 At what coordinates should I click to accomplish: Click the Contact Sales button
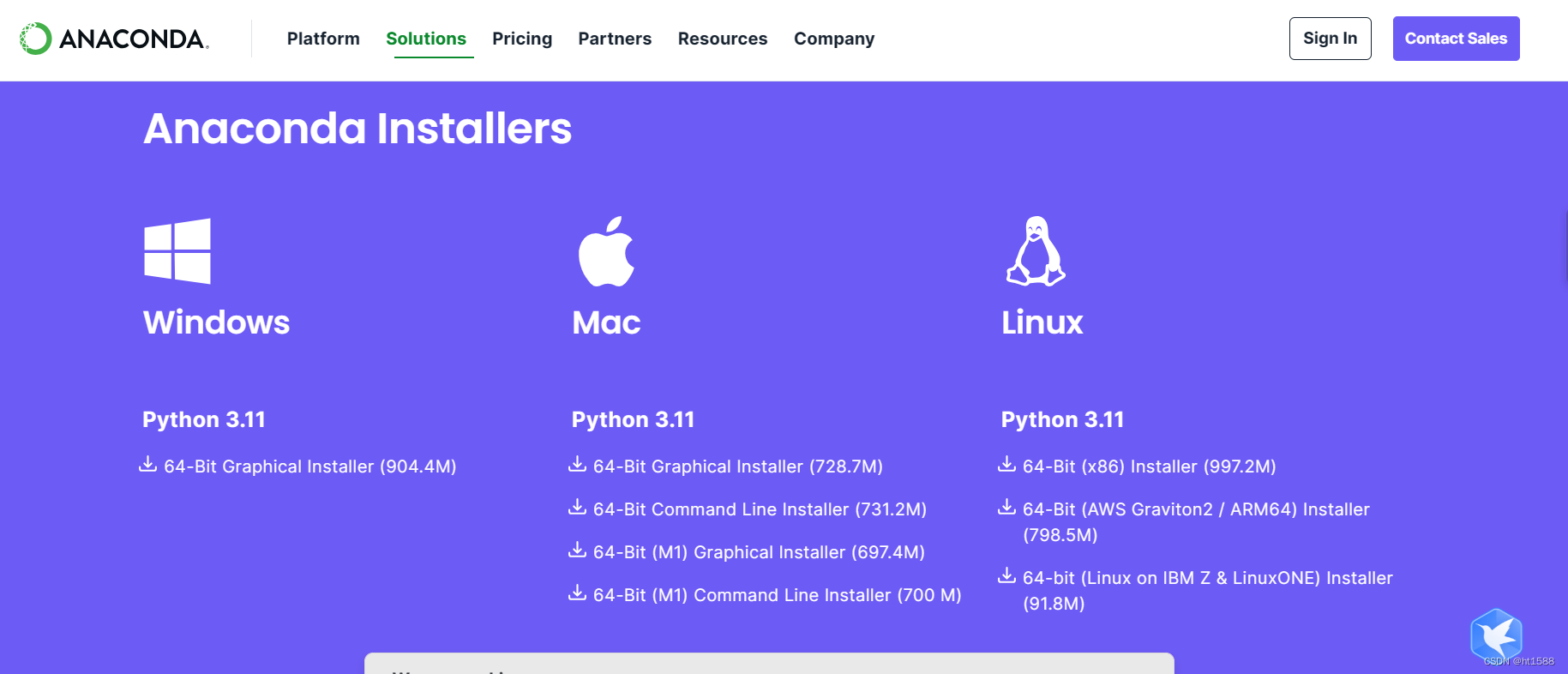point(1456,39)
